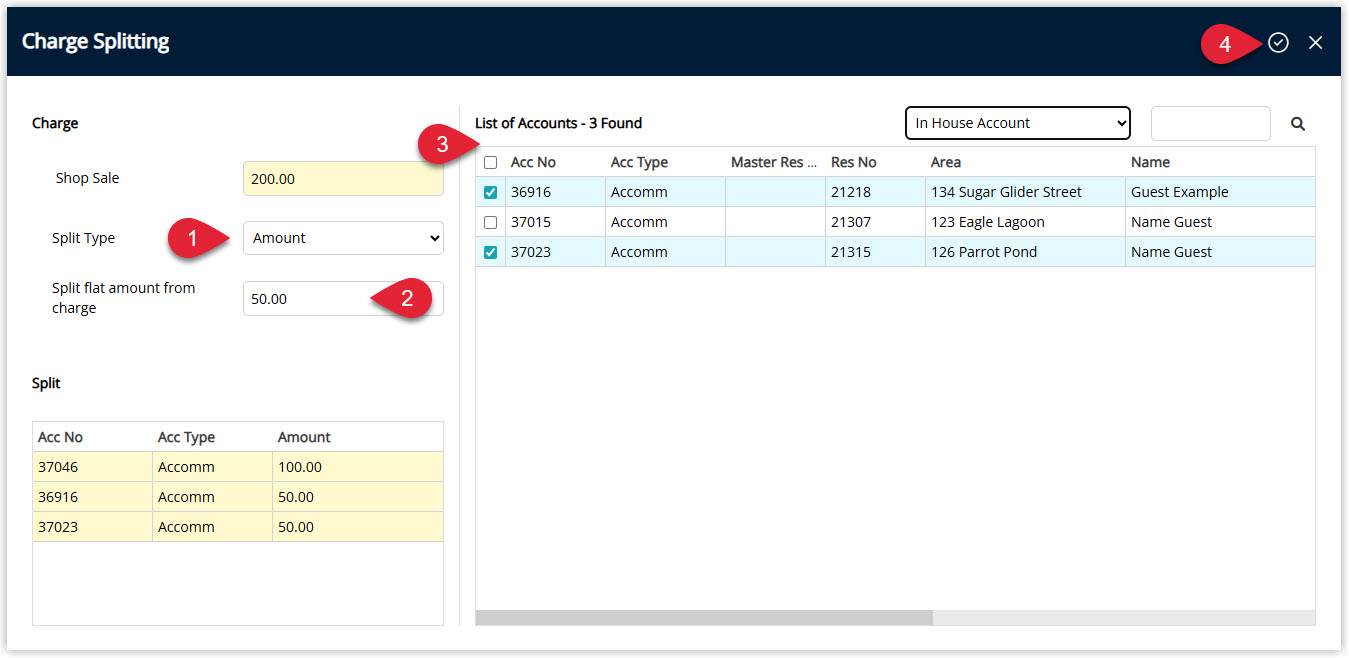1349x658 pixels.
Task: Sort accounts by Acc Type column header
Action: 639,162
